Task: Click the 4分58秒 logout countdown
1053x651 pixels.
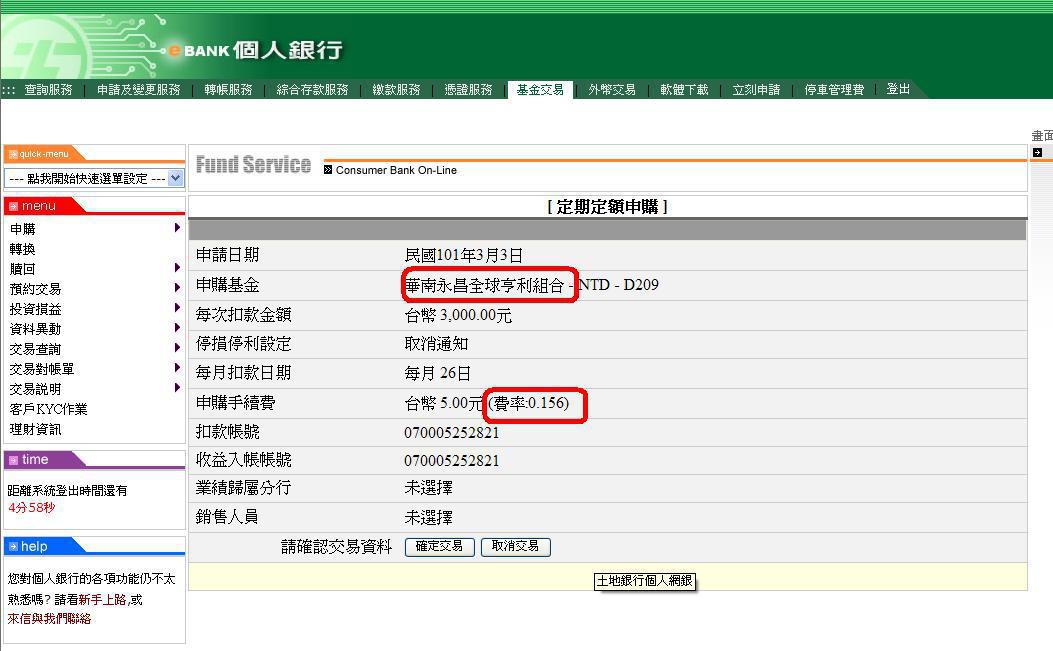Action: (x=32, y=508)
